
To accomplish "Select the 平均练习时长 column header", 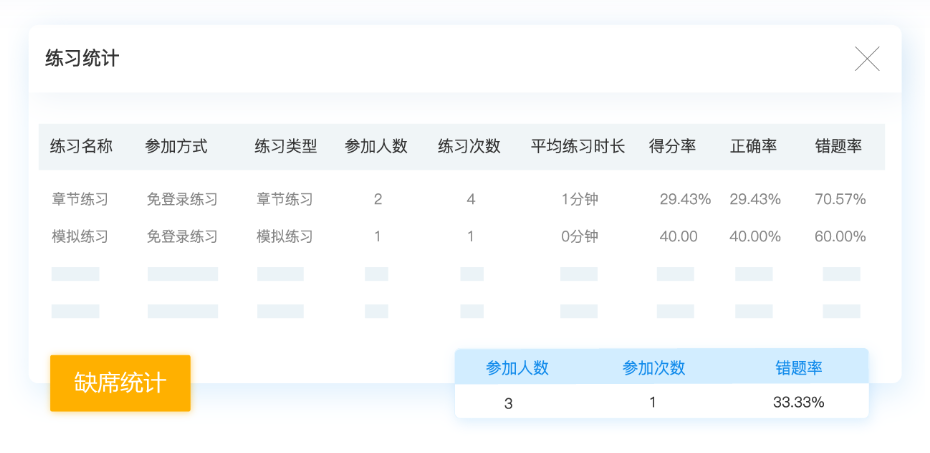I will point(578,146).
